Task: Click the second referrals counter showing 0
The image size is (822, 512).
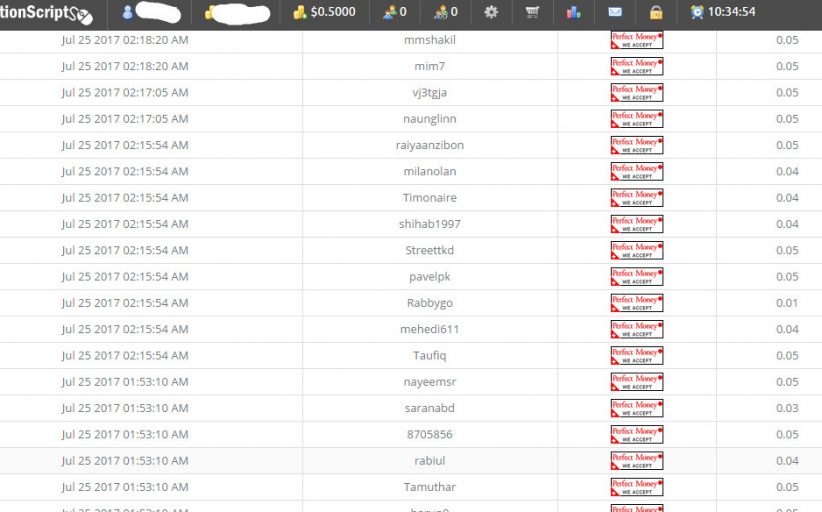Action: point(445,13)
